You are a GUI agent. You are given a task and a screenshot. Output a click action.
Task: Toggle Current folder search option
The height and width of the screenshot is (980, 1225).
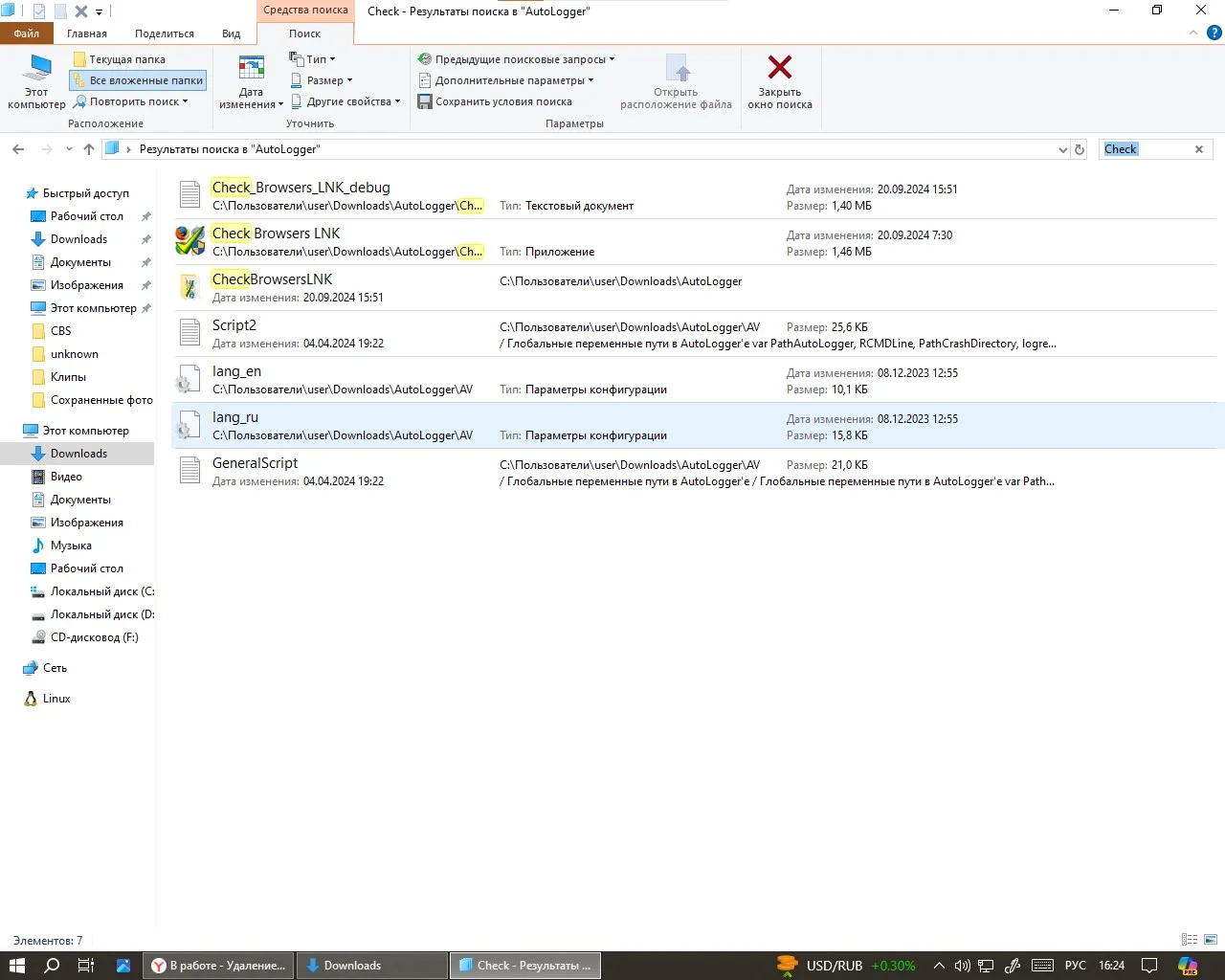pos(120,59)
